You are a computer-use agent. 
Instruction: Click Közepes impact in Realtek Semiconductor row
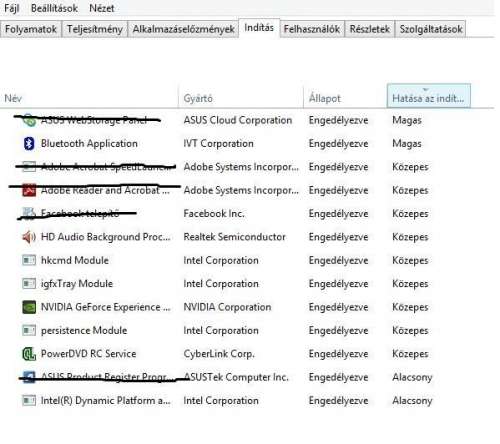[x=410, y=237]
